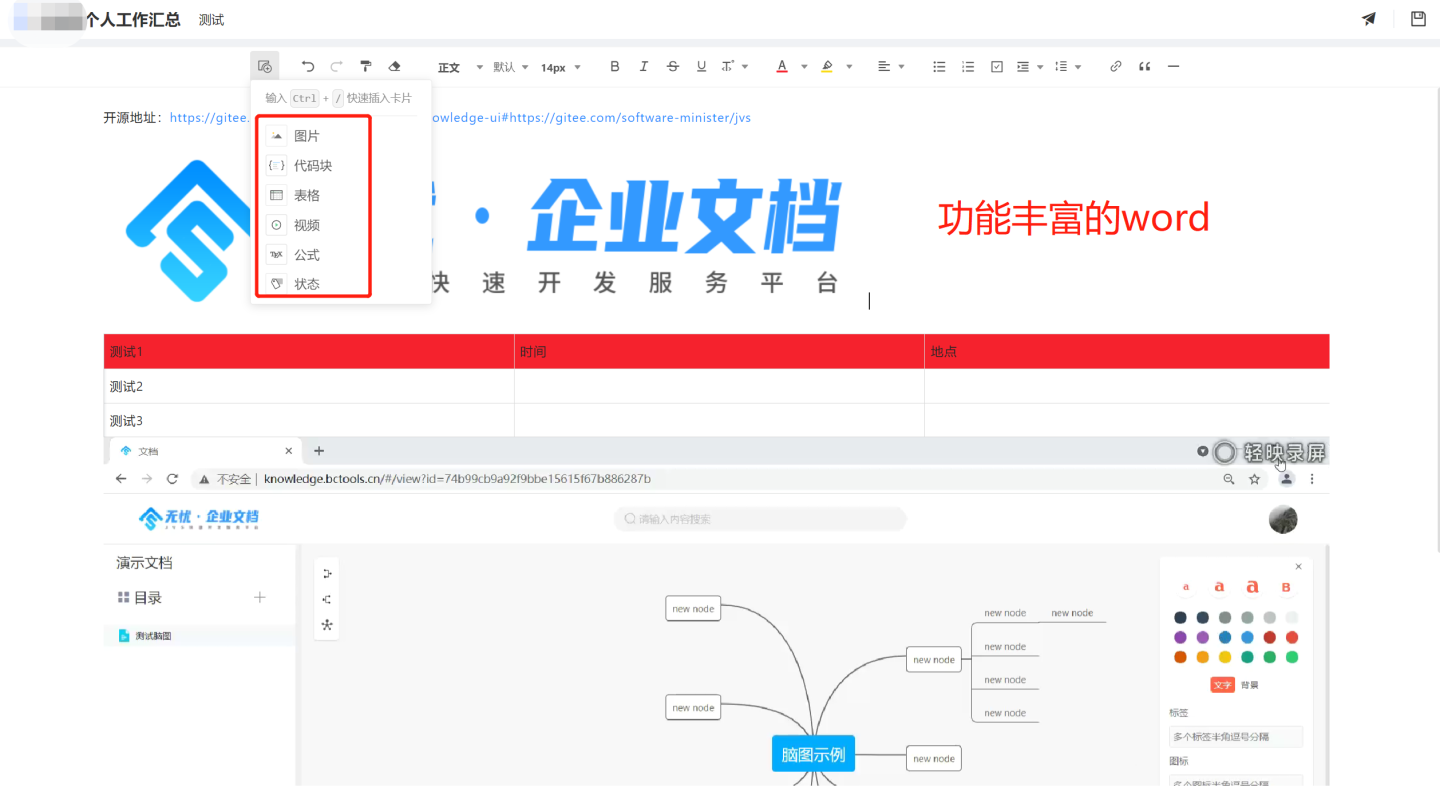The image size is (1440, 788).
Task: Insert a block quote
Action: [1145, 67]
